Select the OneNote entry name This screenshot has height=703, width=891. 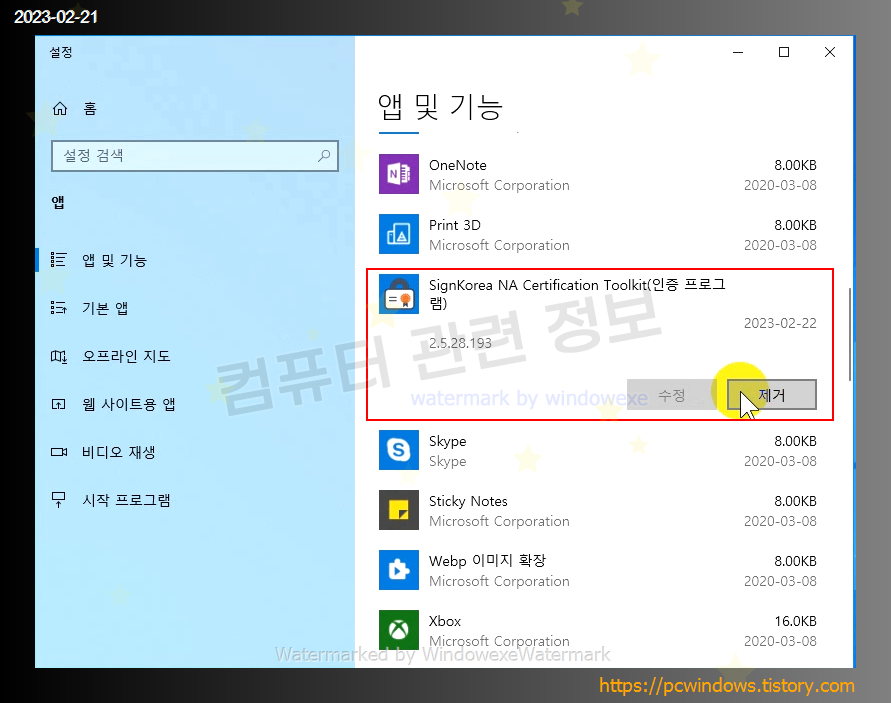pos(457,165)
